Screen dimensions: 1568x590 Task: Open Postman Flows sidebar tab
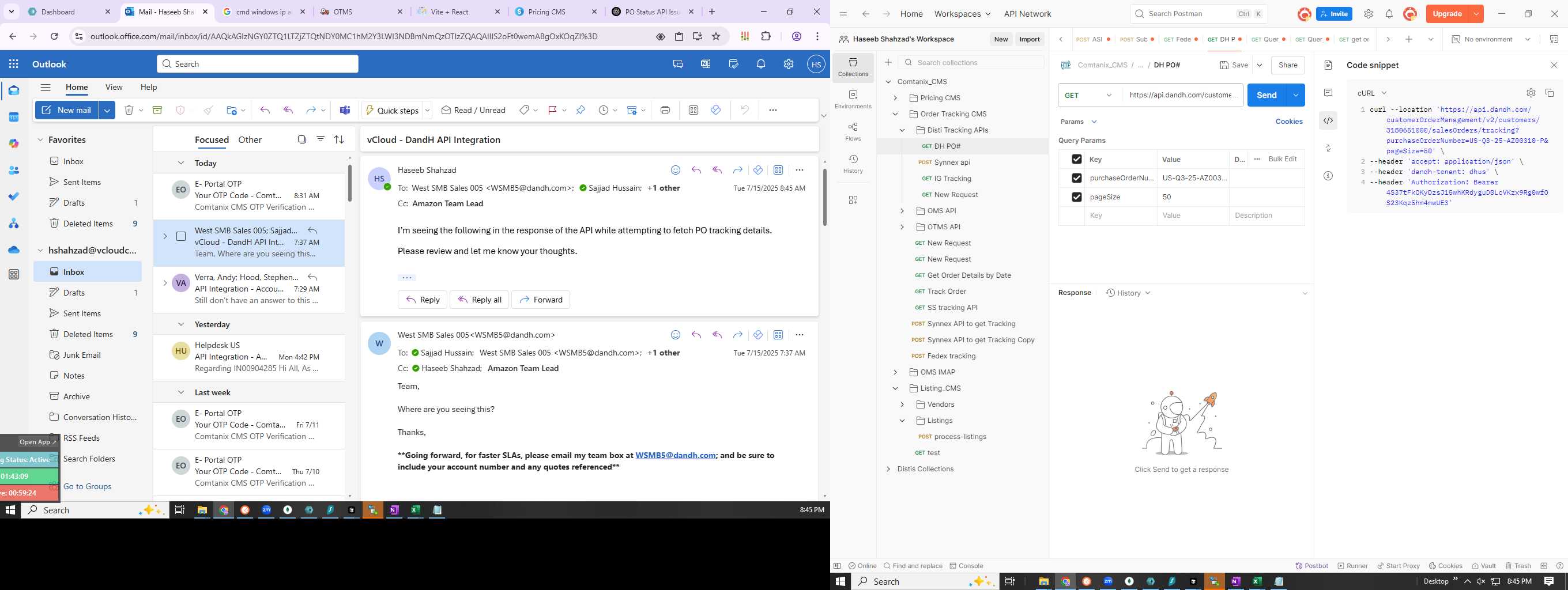pos(853,131)
